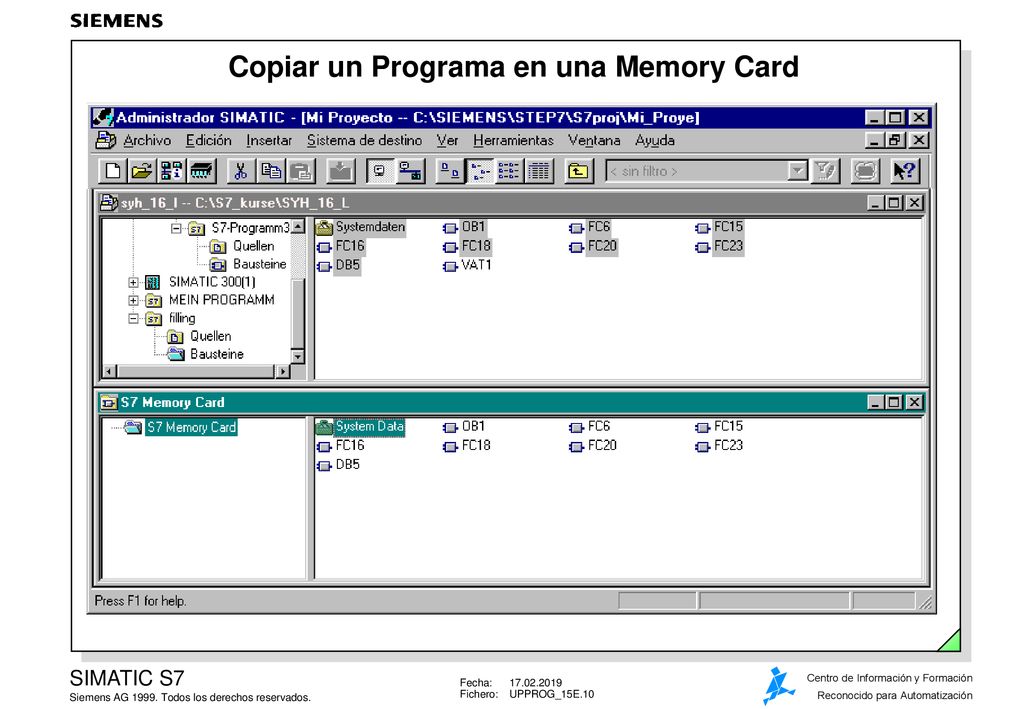1024x709 pixels.
Task: Open the Herramientas menu
Action: tap(513, 140)
